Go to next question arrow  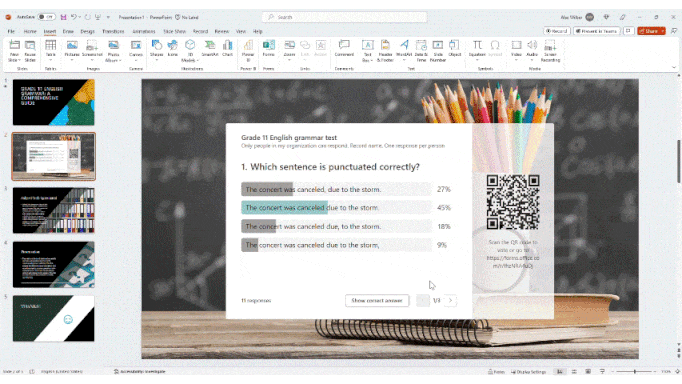coord(450,301)
